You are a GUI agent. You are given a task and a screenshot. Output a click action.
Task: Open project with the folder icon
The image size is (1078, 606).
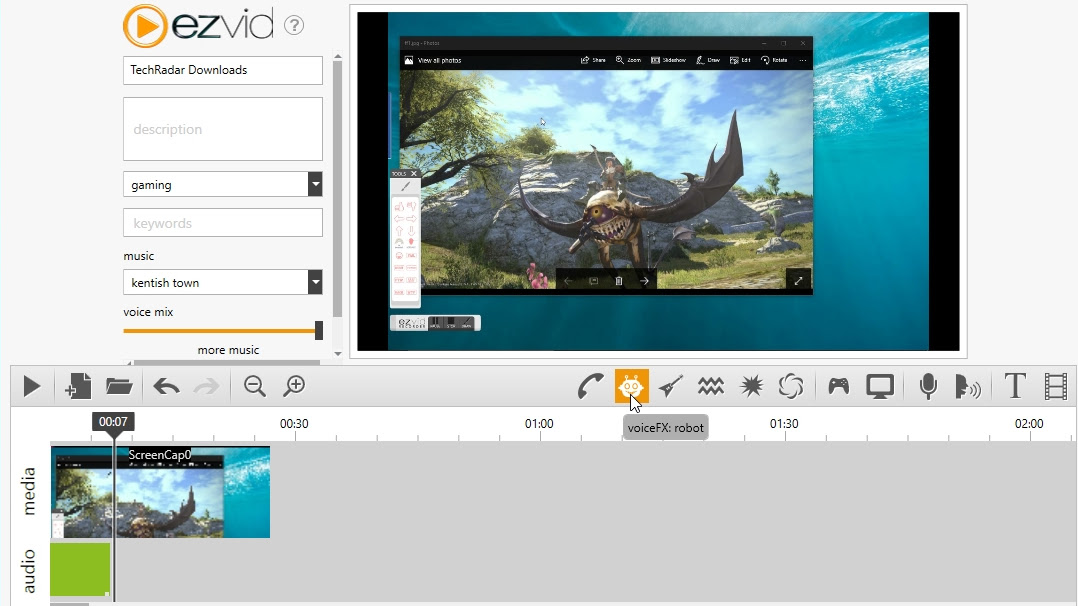coord(119,386)
